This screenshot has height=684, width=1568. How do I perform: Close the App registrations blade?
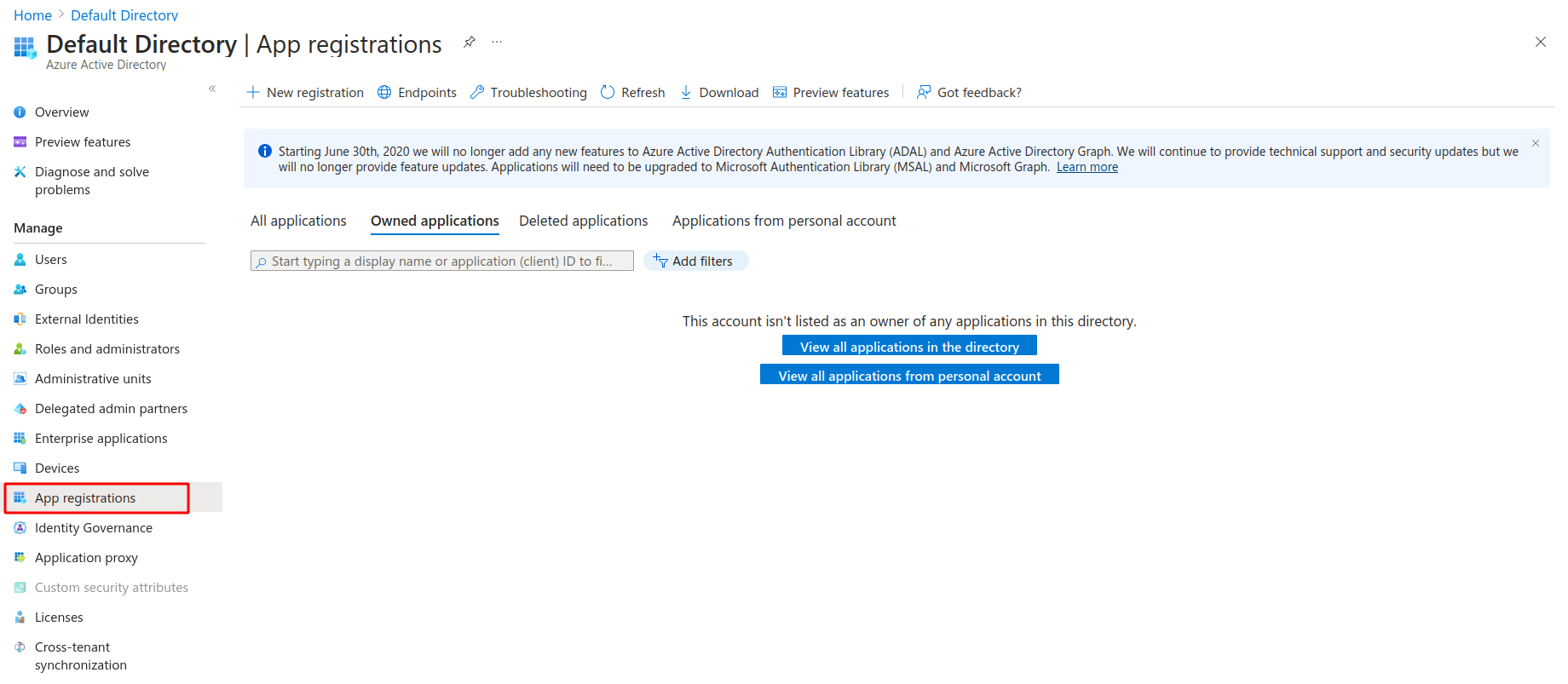point(1541,42)
